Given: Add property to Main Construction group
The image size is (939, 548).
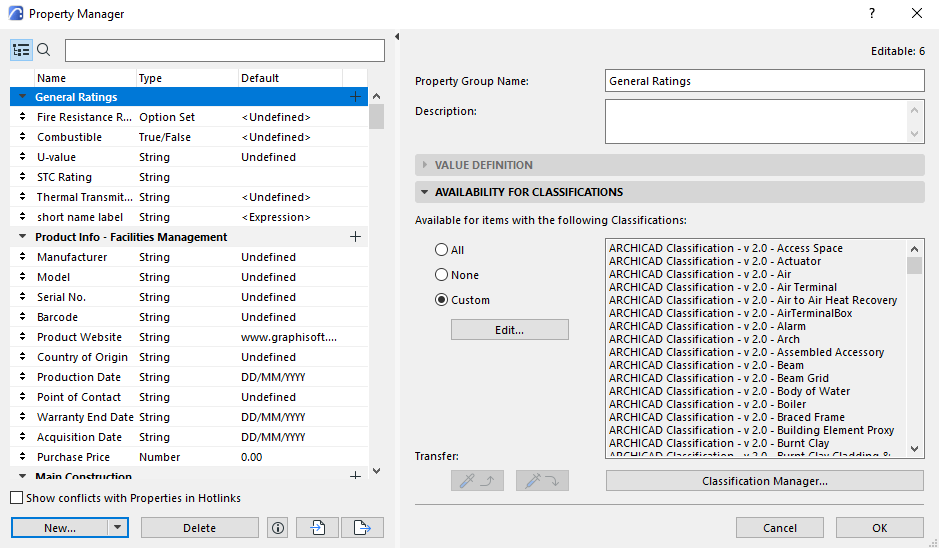Looking at the screenshot, I should (x=355, y=476).
